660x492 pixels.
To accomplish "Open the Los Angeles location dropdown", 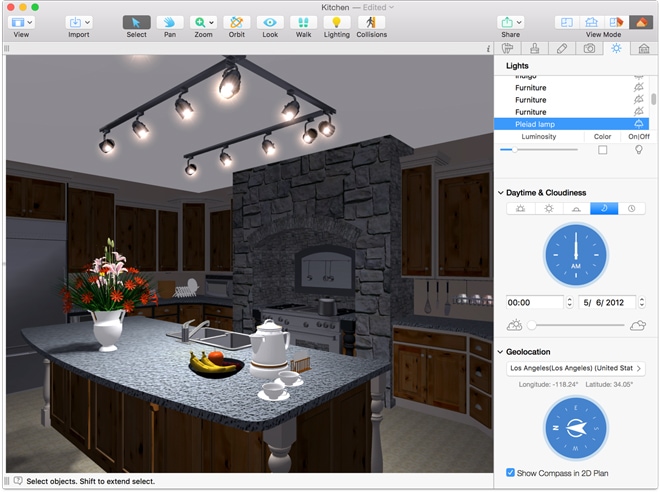I will 575,368.
